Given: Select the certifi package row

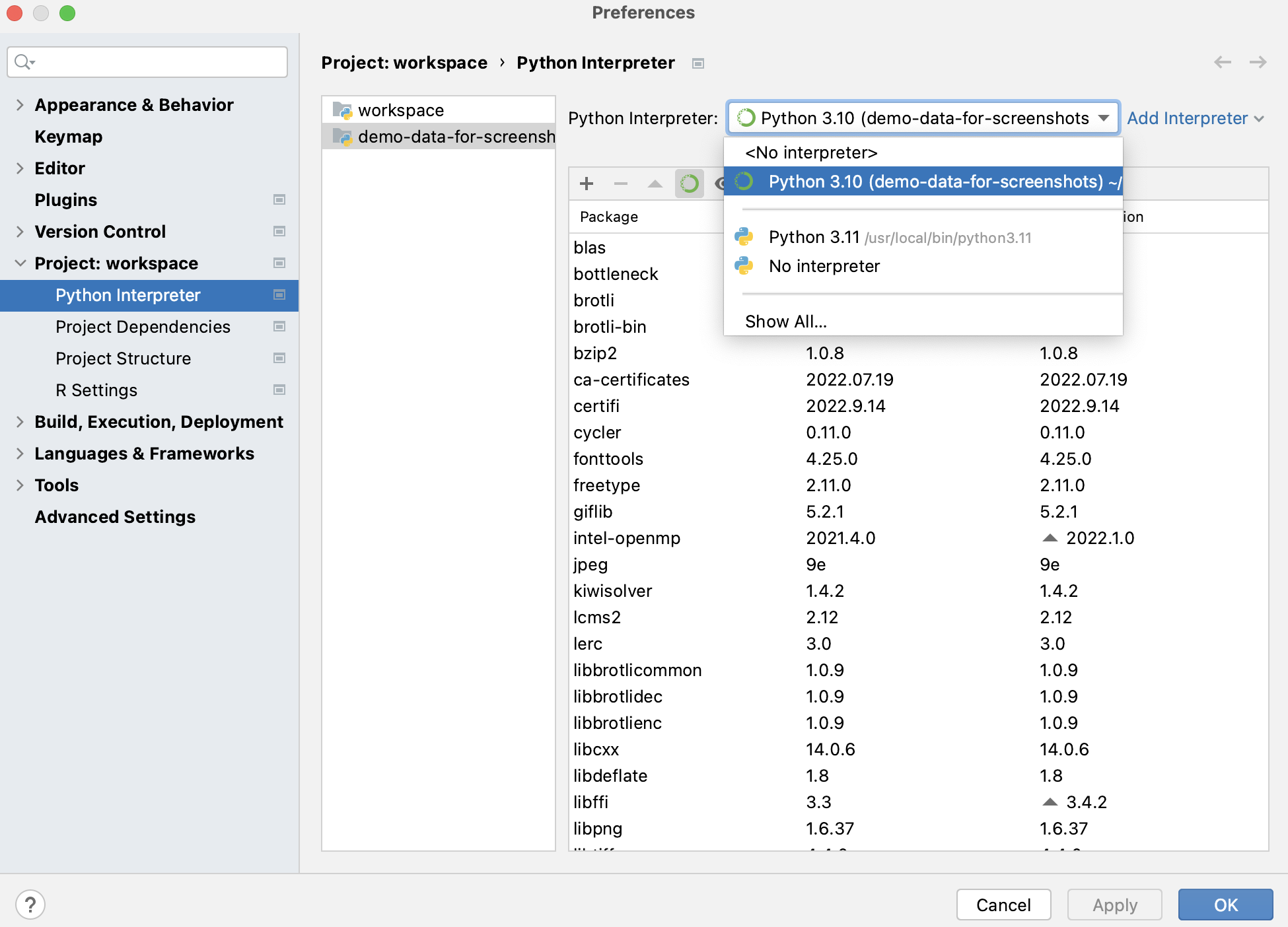Looking at the screenshot, I should click(918, 406).
